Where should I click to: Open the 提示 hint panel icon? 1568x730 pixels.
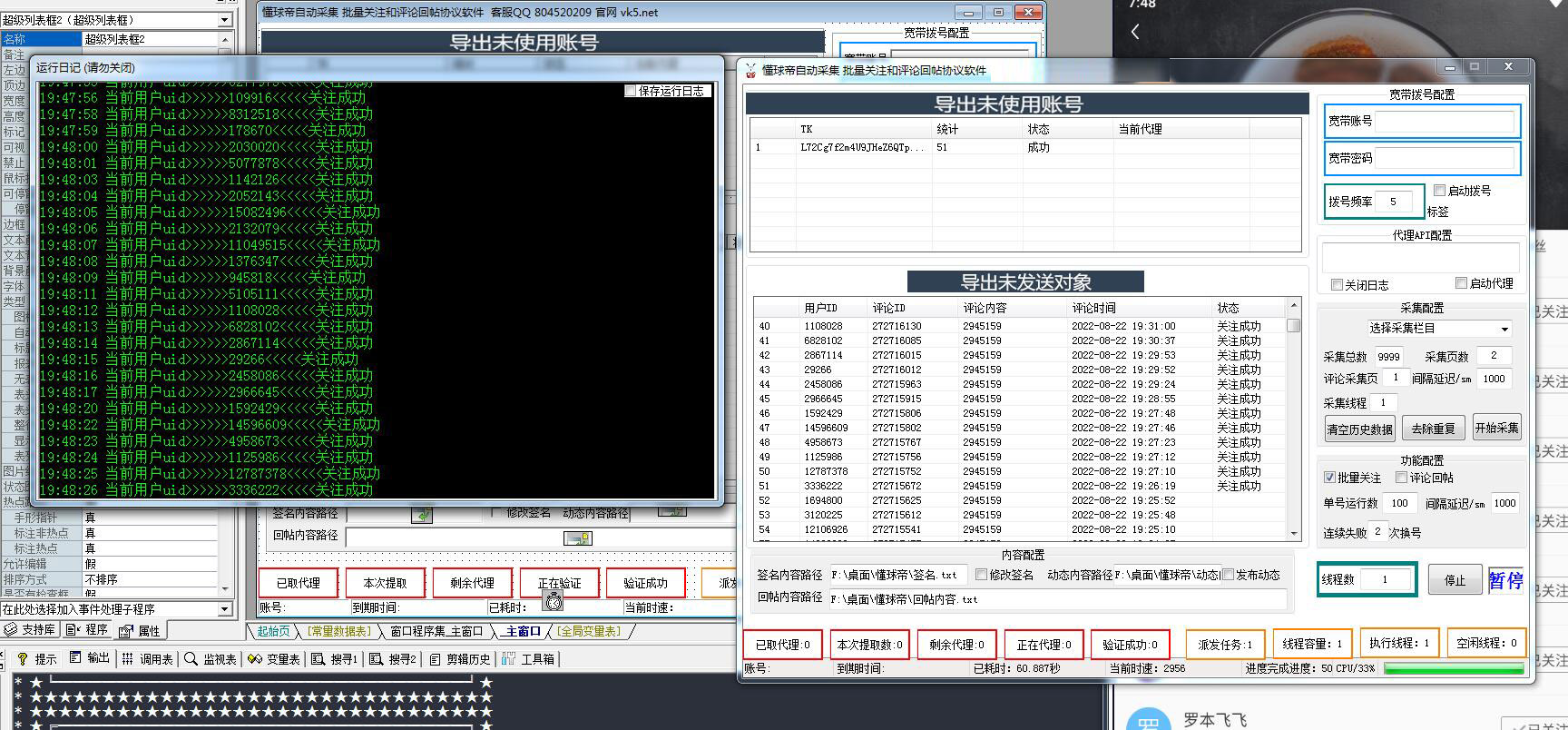tap(21, 658)
